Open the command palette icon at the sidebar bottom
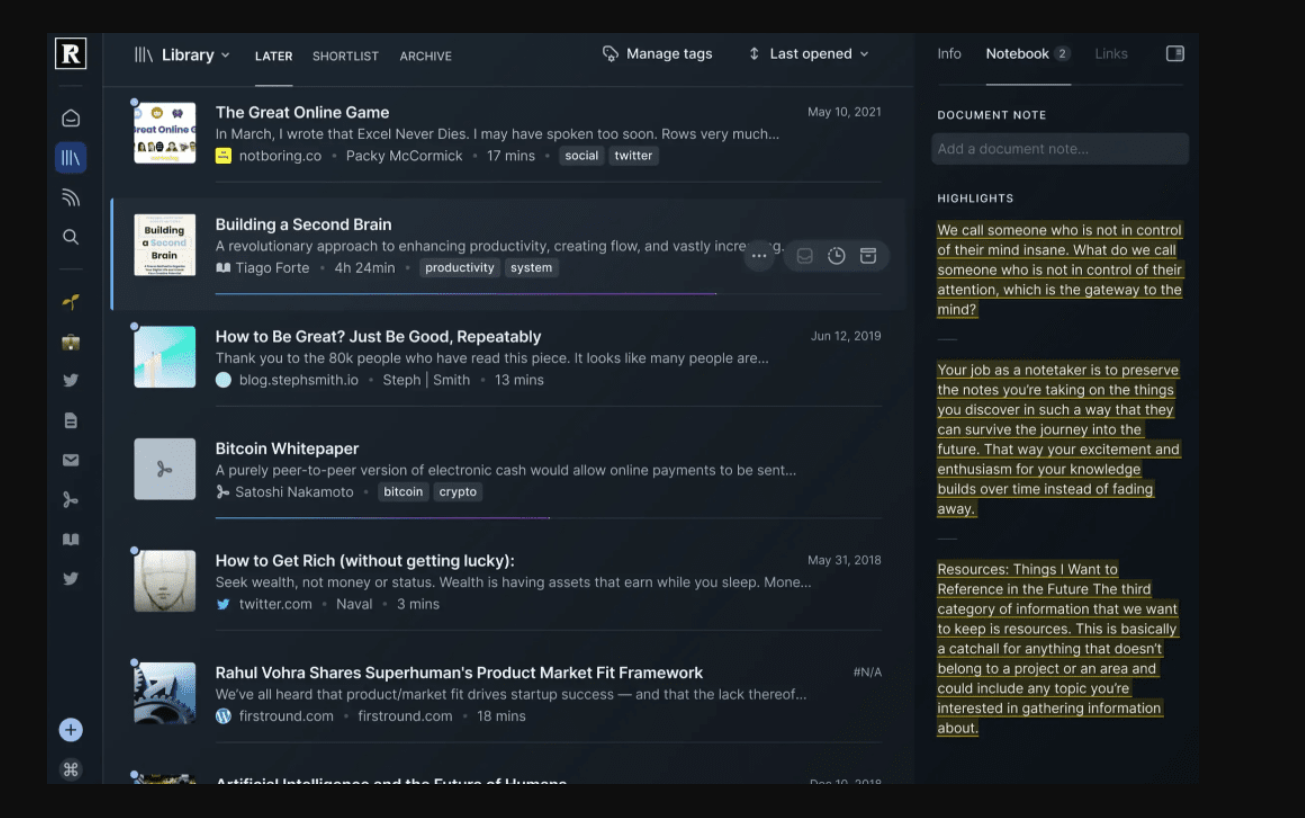Screen dimensions: 1305x818 point(71,769)
